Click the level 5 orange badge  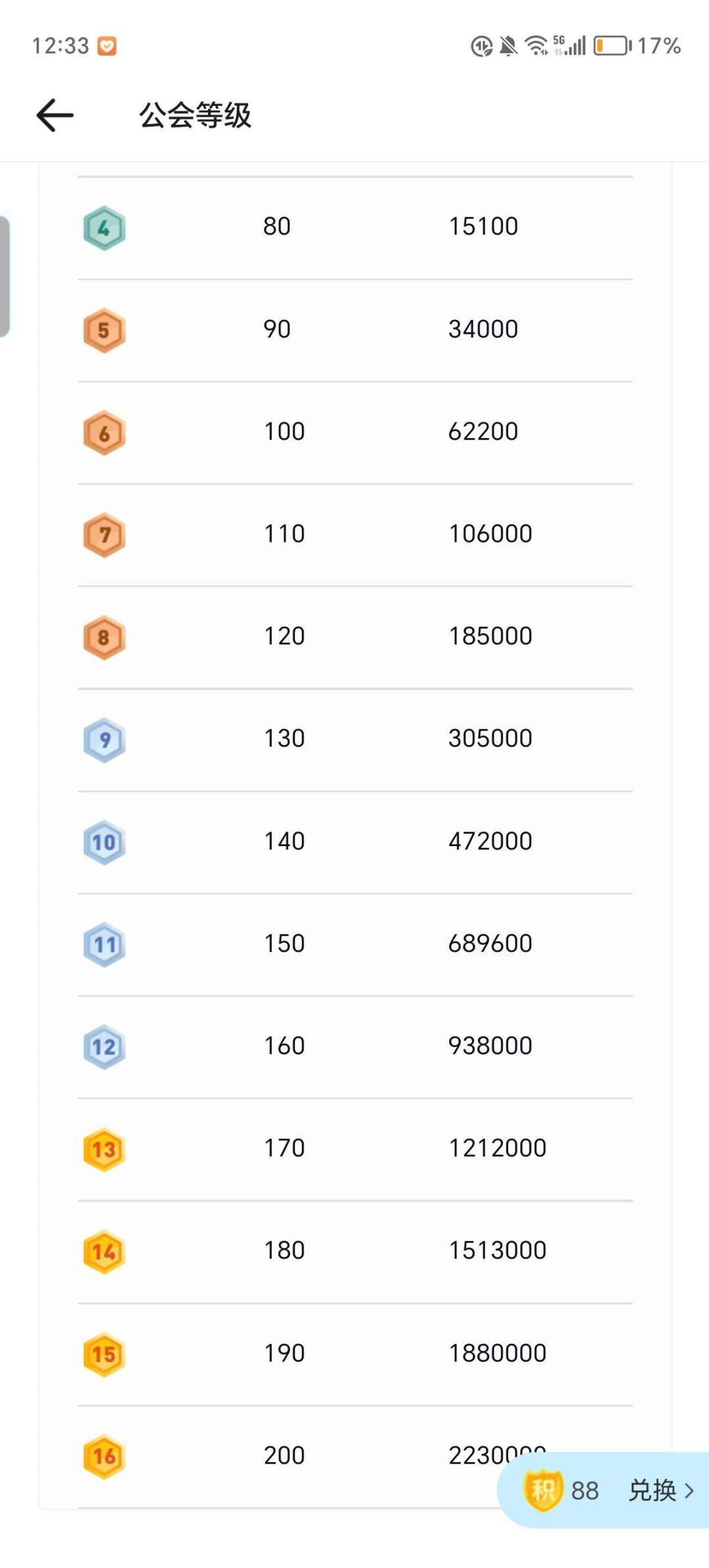point(104,330)
